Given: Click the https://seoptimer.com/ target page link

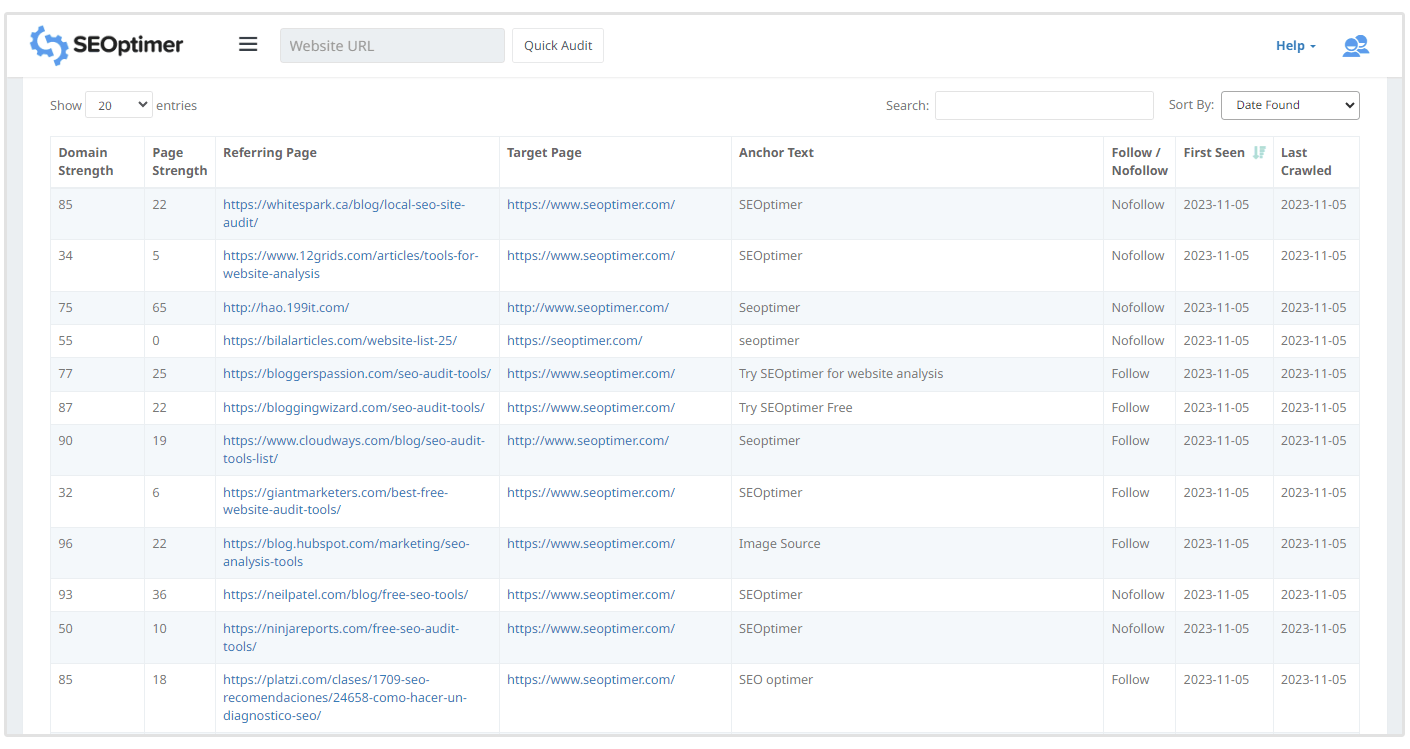Looking at the screenshot, I should [574, 341].
